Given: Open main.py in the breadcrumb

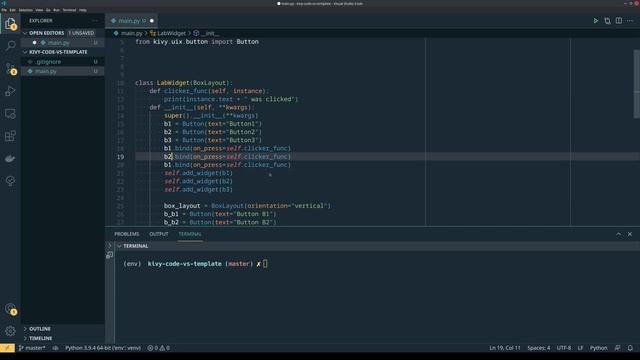Looking at the screenshot, I should pyautogui.click(x=128, y=33).
